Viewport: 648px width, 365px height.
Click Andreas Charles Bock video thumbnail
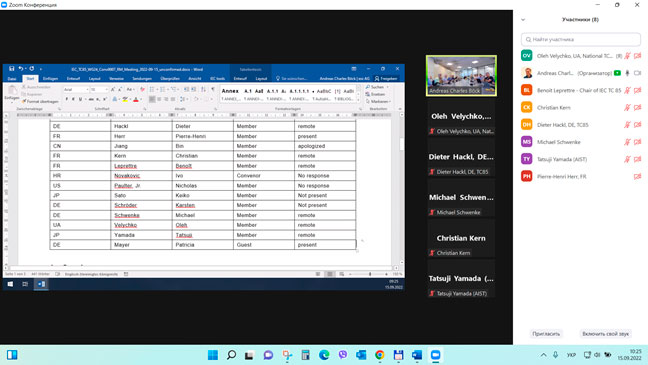pyautogui.click(x=461, y=76)
